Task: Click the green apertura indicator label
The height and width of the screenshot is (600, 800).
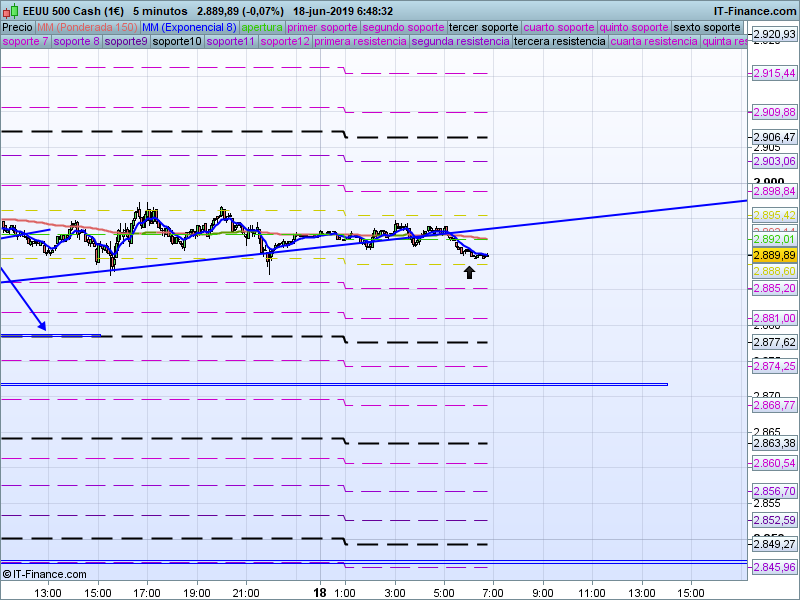Action: [x=262, y=27]
